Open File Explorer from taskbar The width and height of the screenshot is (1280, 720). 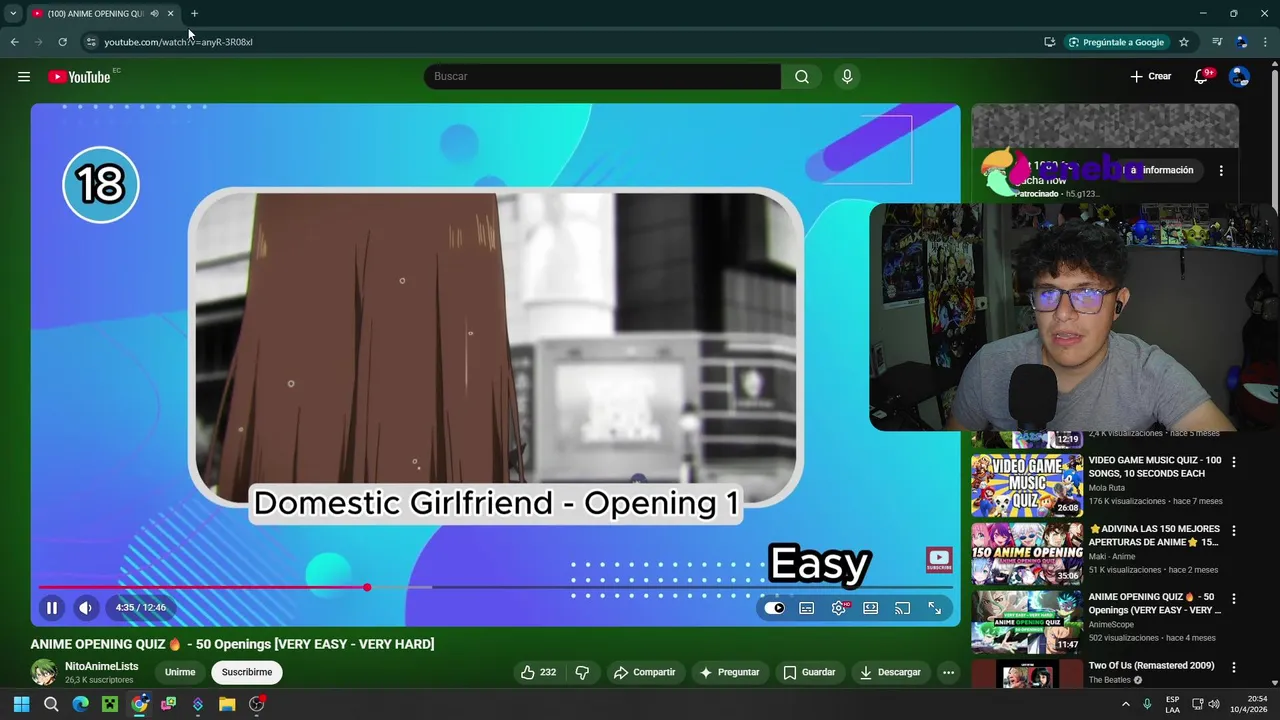[227, 704]
